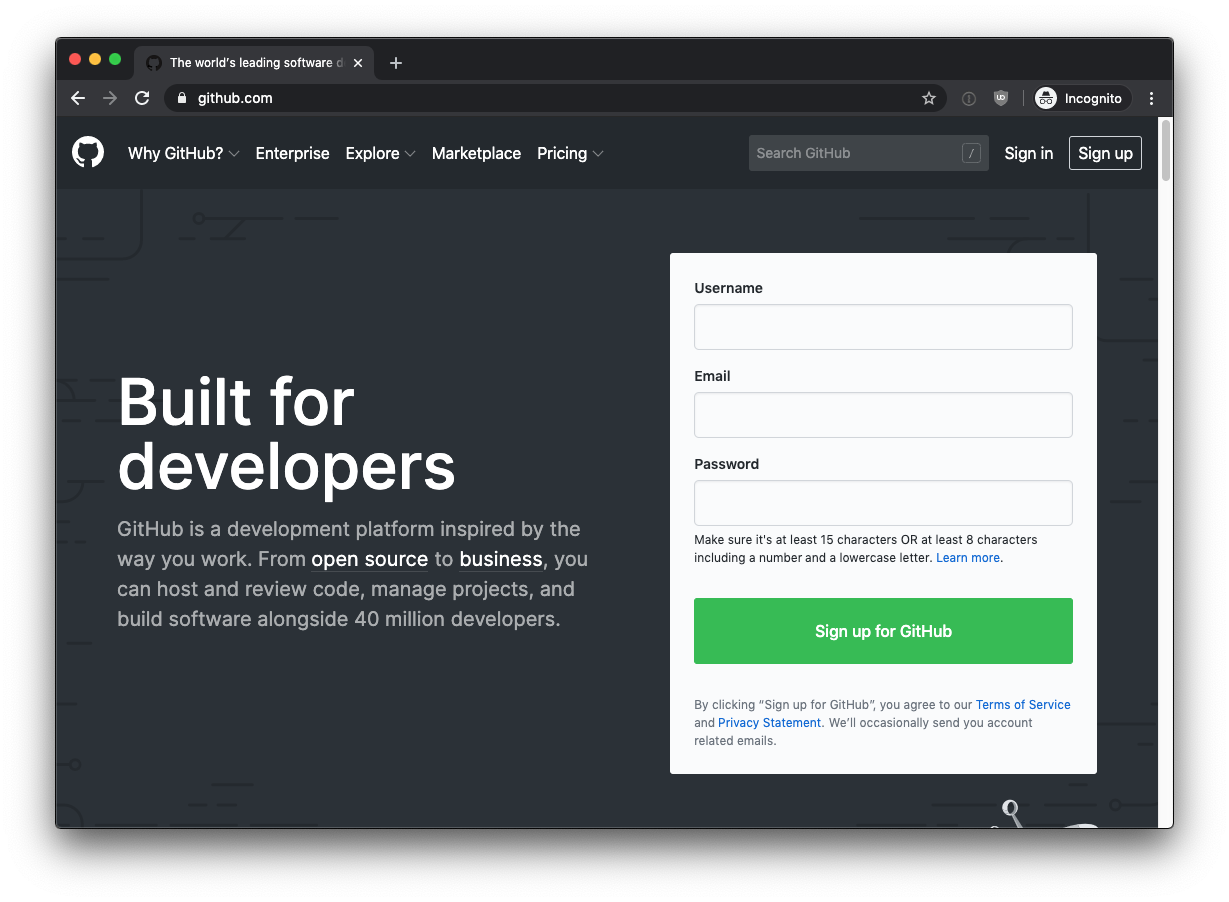Reload the page with refresh icon
This screenshot has height=902, width=1229.
[x=142, y=98]
